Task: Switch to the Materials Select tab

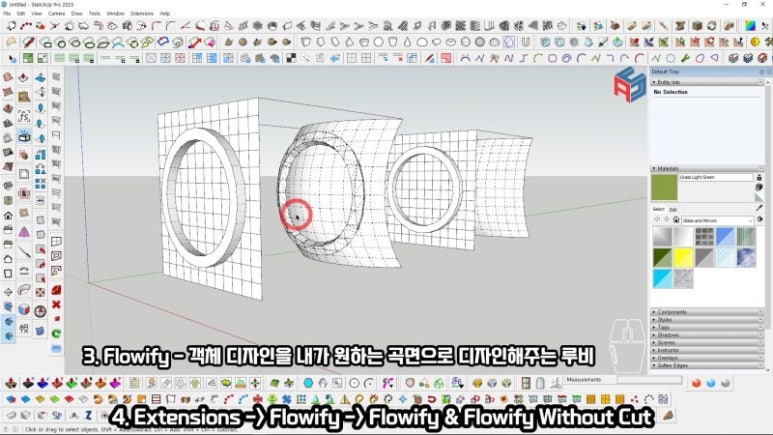Action: pyautogui.click(x=659, y=209)
